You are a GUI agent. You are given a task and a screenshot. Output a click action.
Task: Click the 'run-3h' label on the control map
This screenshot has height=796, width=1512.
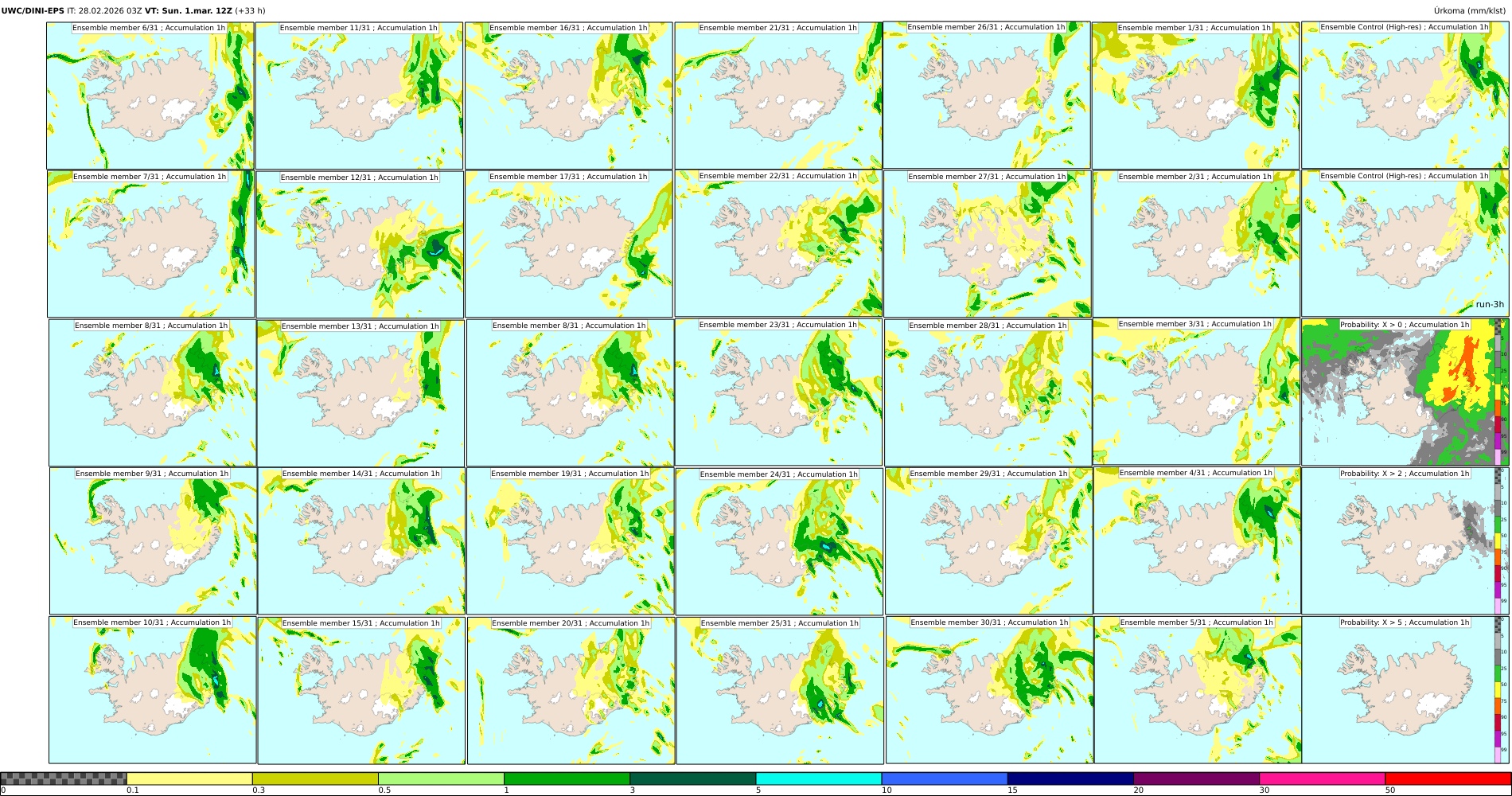pyautogui.click(x=1490, y=304)
